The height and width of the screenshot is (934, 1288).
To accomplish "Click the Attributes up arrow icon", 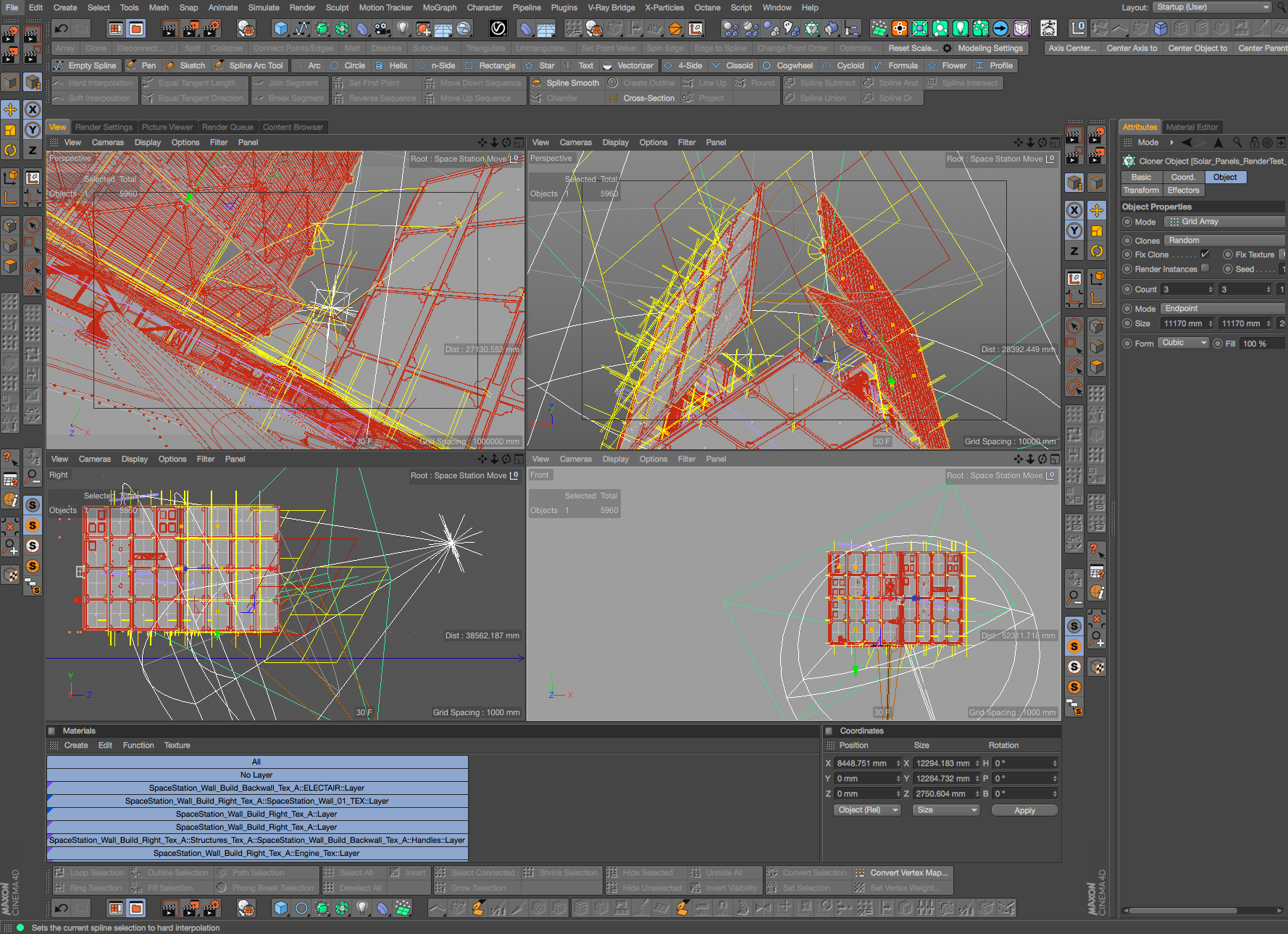I will pos(1218,143).
